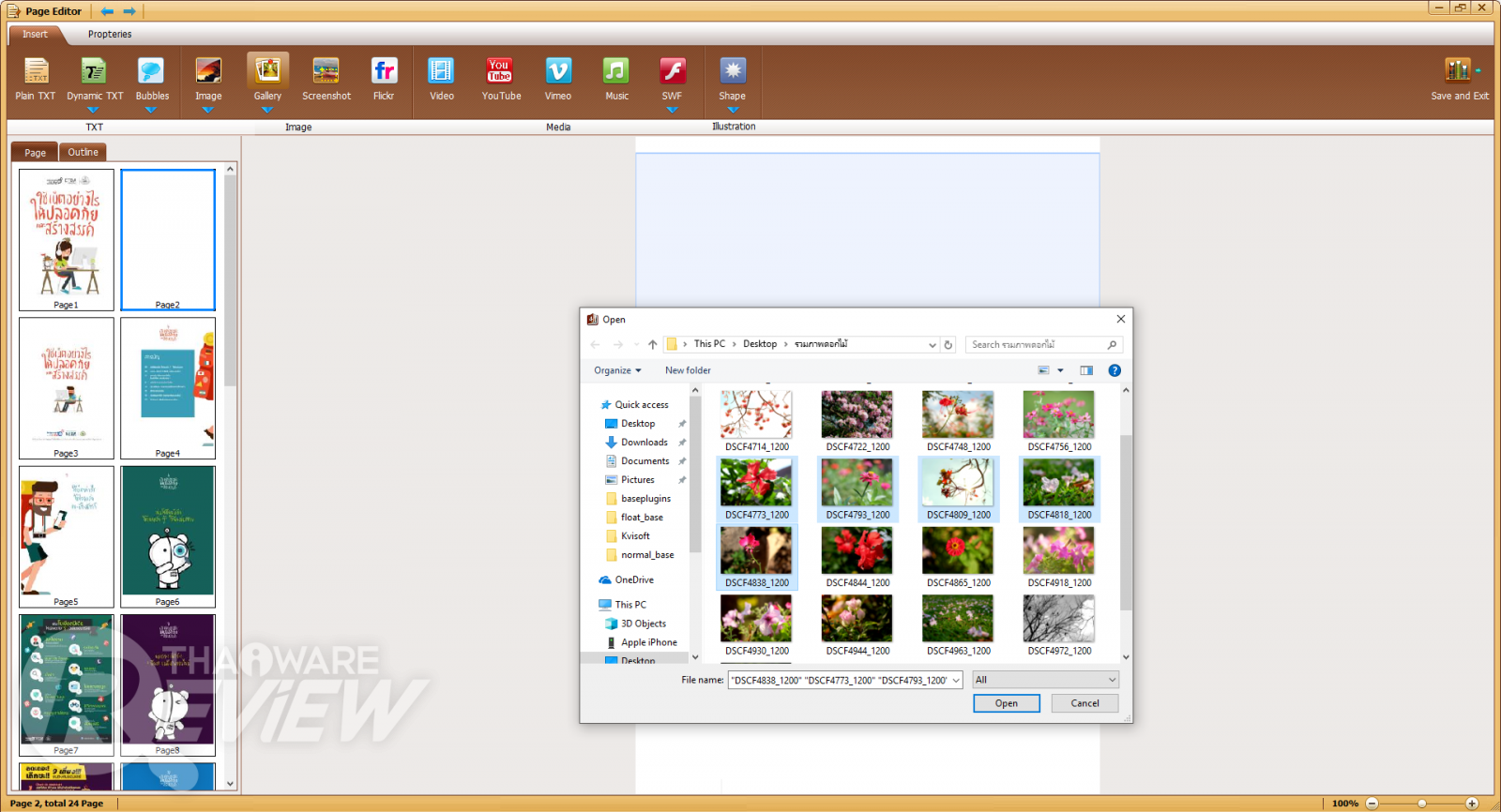Image resolution: width=1501 pixels, height=812 pixels.
Task: Select the Page1 thumbnail
Action: (67, 240)
